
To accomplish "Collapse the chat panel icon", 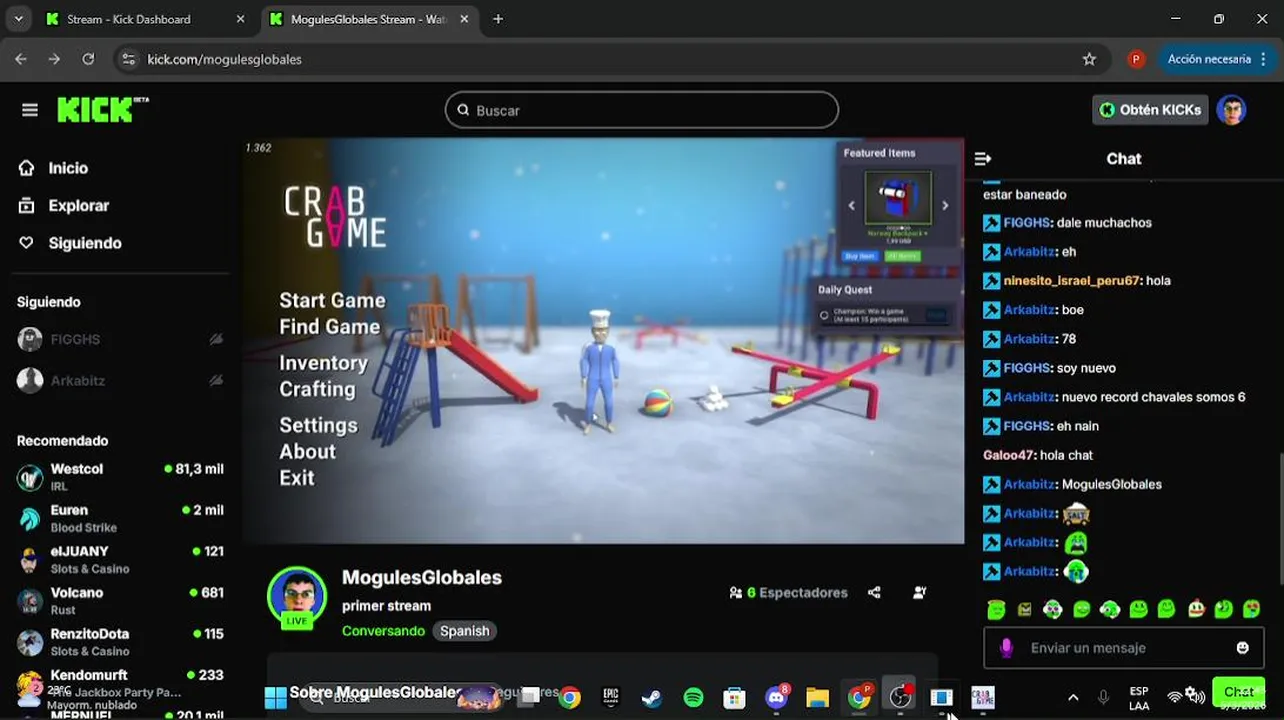I will click(983, 159).
